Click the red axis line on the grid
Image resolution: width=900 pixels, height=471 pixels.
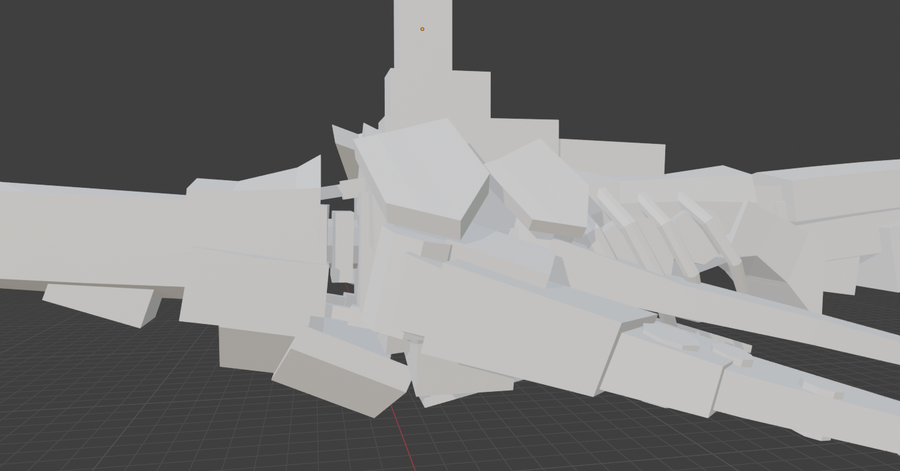tap(404, 437)
